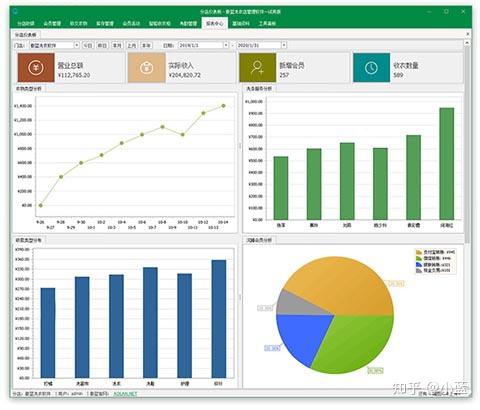This screenshot has width=480, height=410.
Task: Expand the end date 2020/1/31 picker
Action: (284, 45)
